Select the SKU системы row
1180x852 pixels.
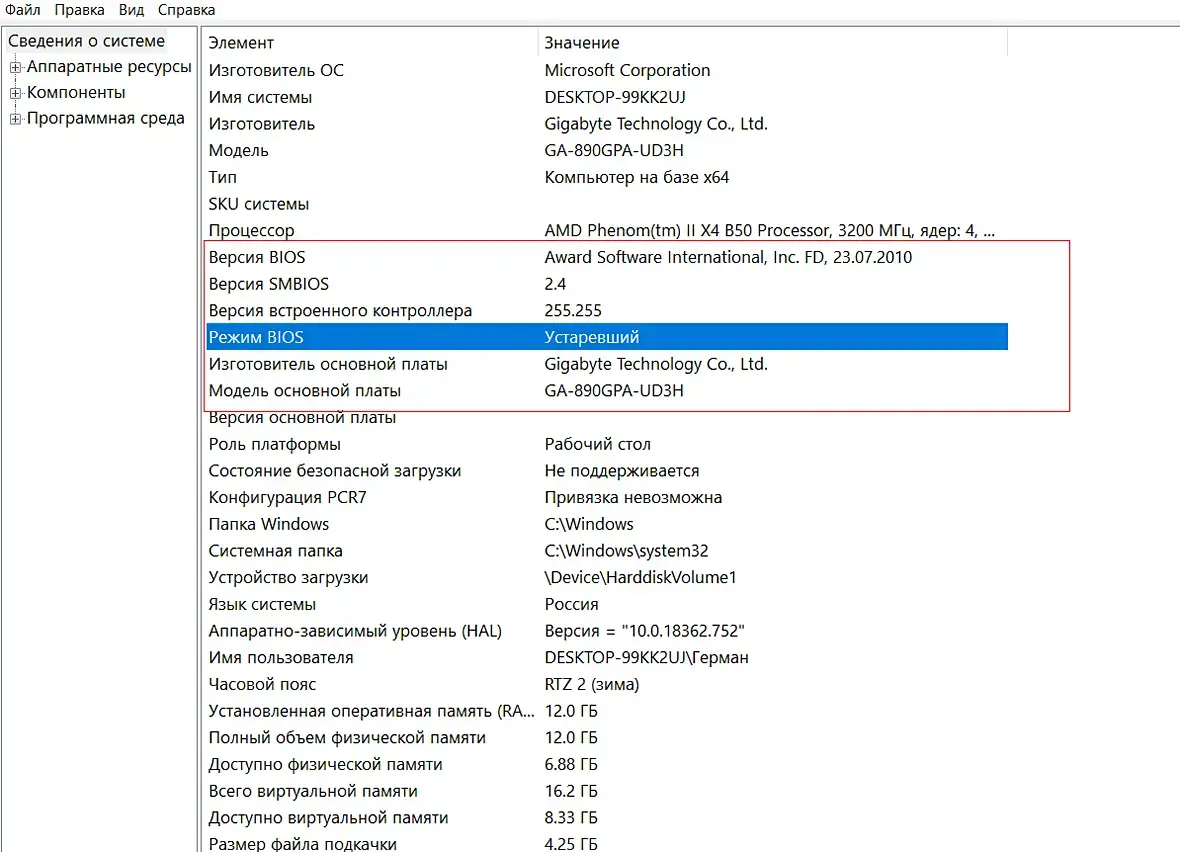point(607,204)
